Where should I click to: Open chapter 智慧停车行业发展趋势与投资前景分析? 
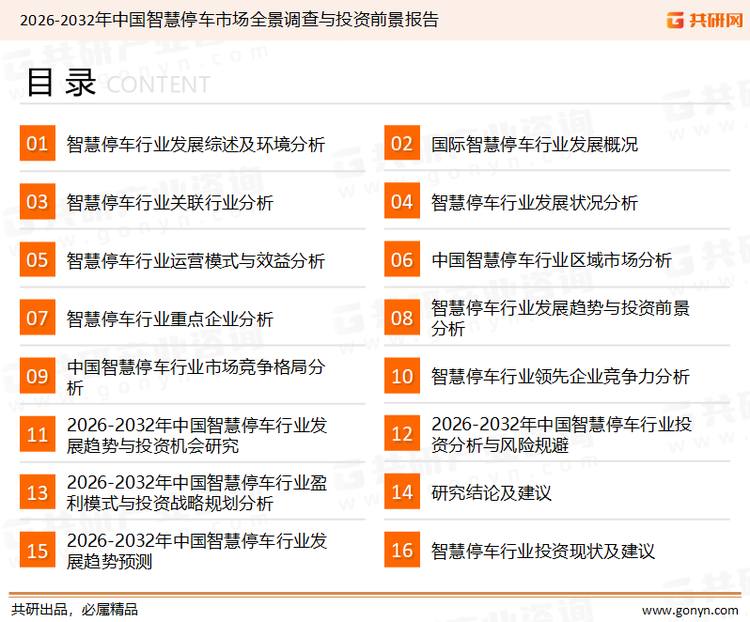pos(560,318)
